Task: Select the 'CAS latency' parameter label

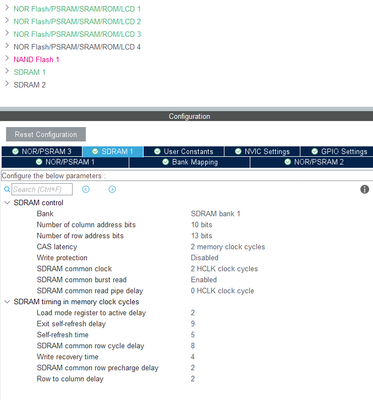Action: coord(57,247)
